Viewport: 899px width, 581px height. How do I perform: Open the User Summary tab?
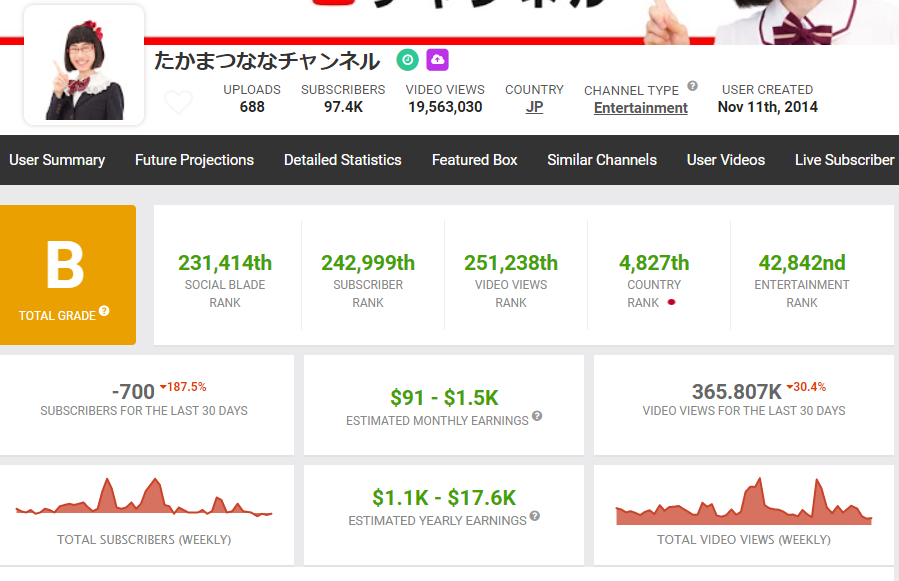(x=57, y=160)
